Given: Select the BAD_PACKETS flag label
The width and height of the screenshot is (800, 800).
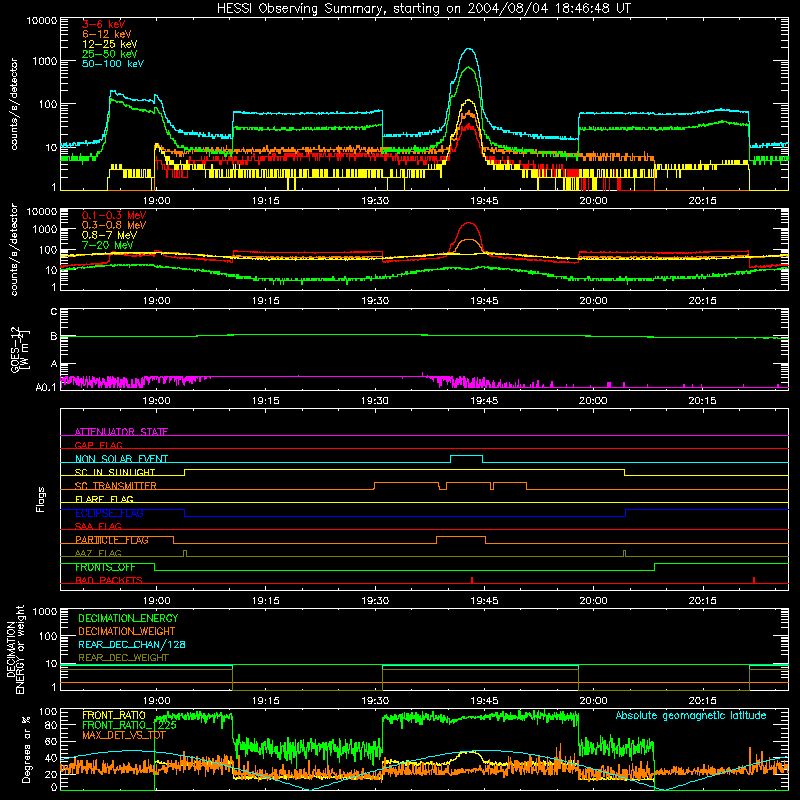Looking at the screenshot, I should click(x=108, y=580).
